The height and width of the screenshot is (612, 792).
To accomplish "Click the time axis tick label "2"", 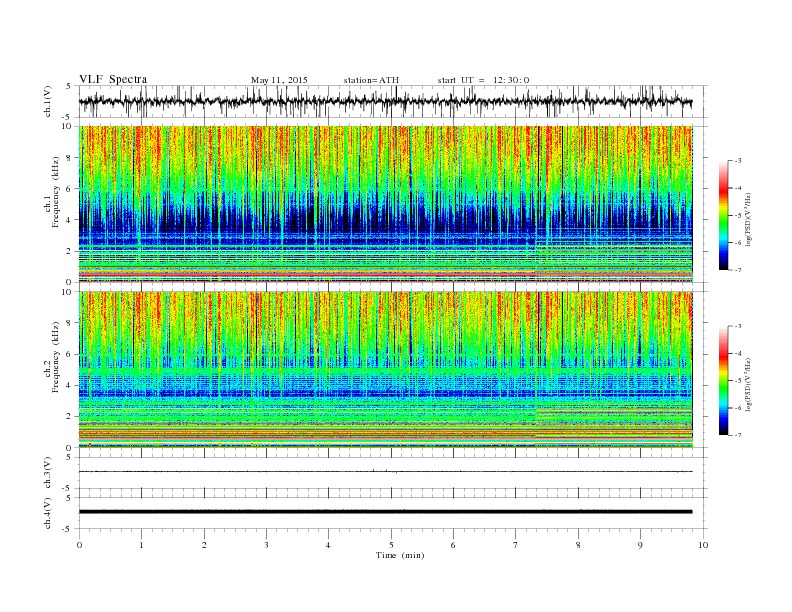I will click(x=204, y=545).
